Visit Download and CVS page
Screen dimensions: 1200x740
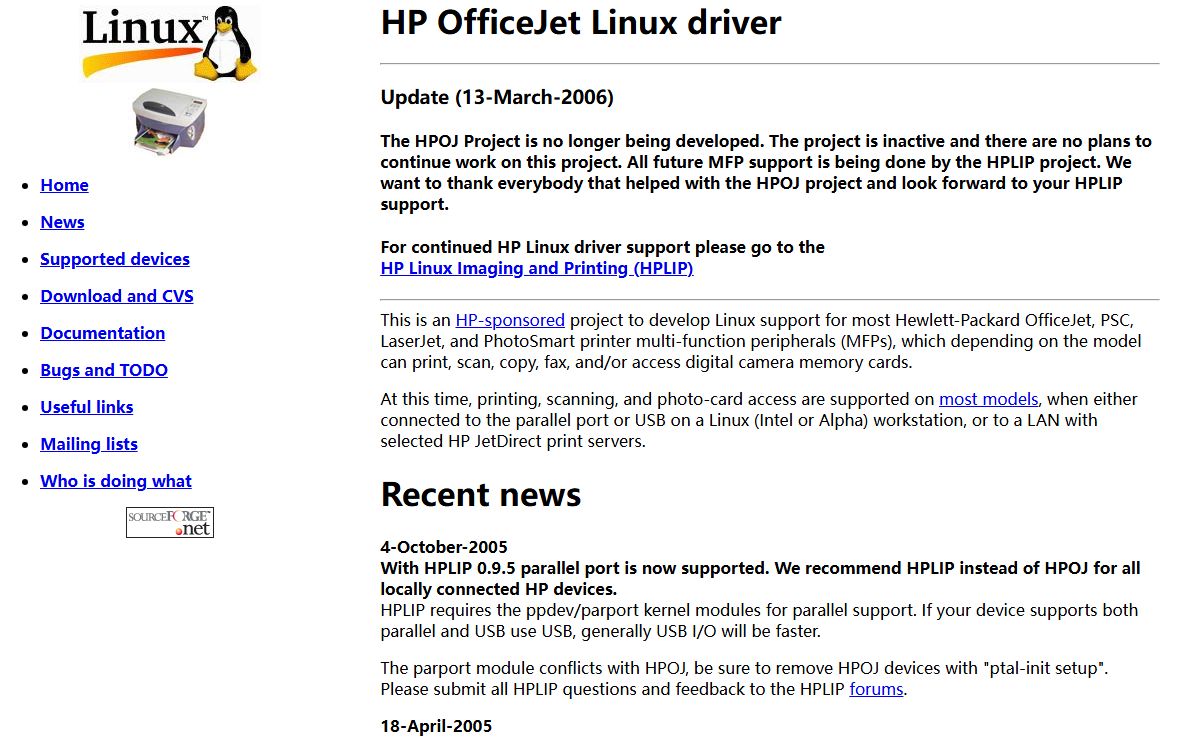[117, 296]
